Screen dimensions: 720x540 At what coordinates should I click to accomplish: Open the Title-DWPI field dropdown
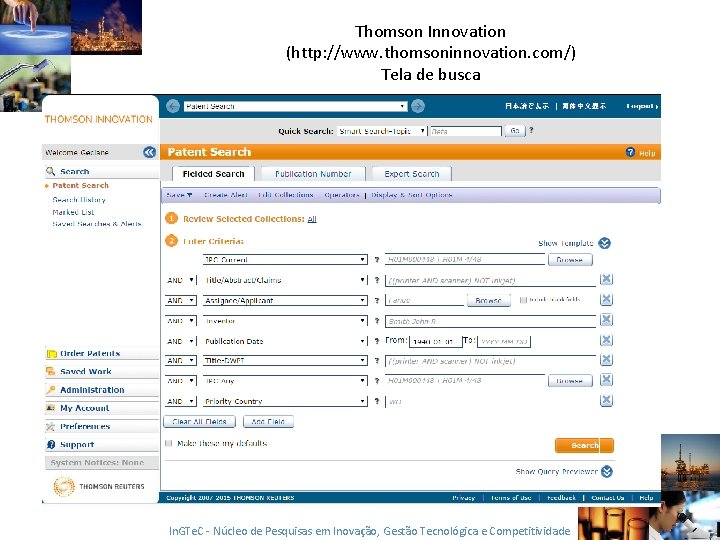pos(285,360)
